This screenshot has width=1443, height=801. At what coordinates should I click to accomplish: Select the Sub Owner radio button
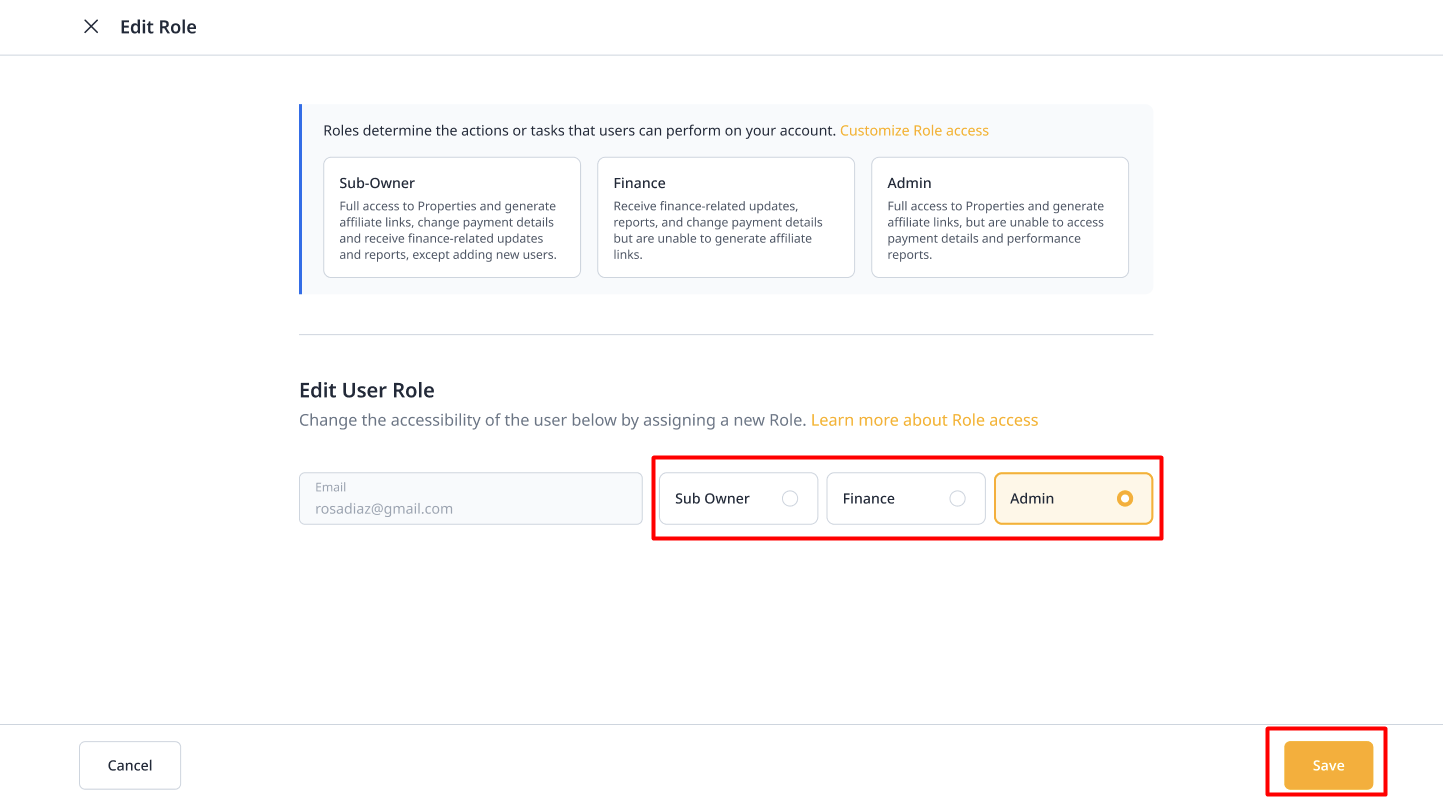click(x=789, y=499)
